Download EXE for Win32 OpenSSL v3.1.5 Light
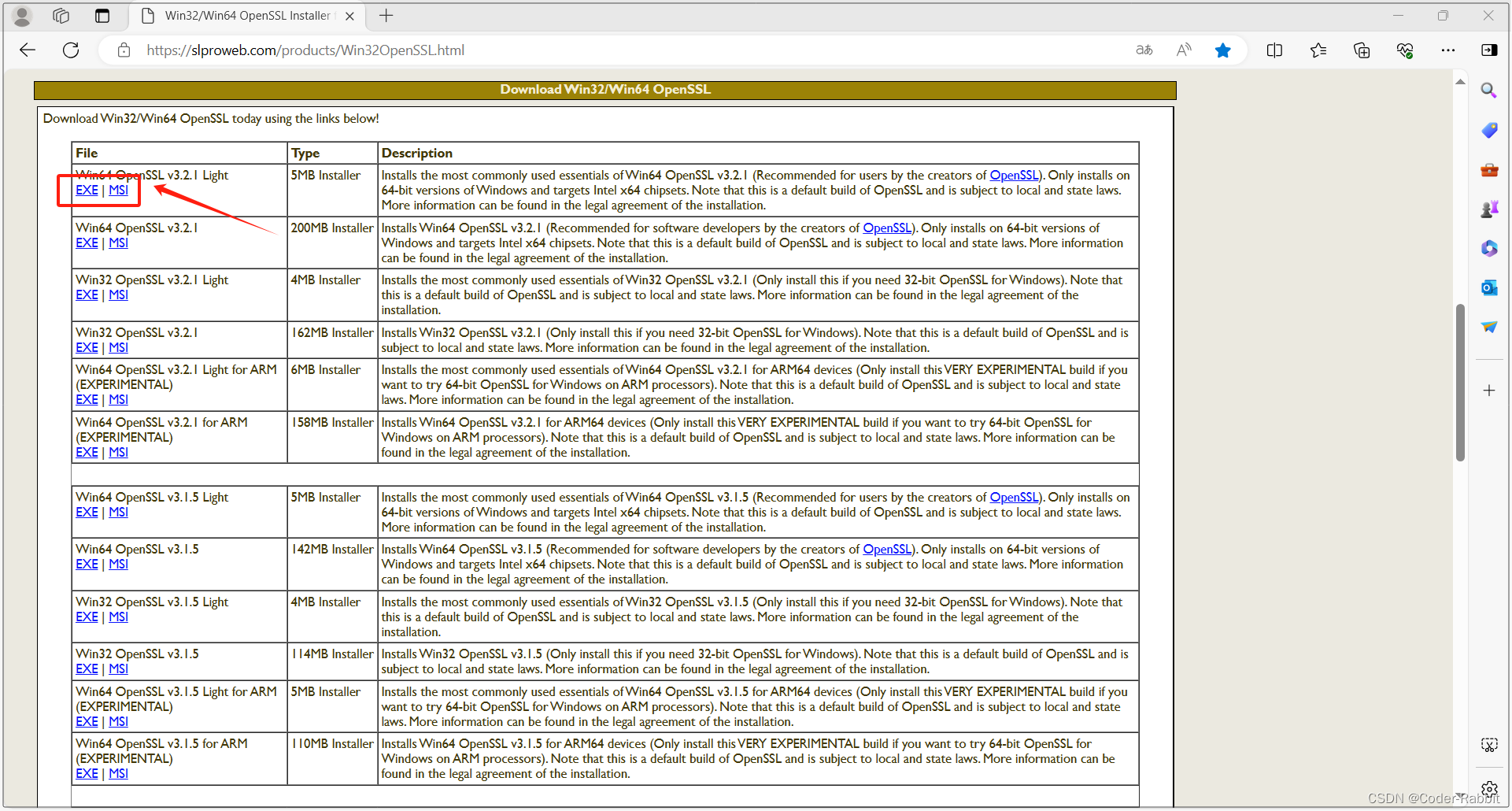 pos(87,617)
